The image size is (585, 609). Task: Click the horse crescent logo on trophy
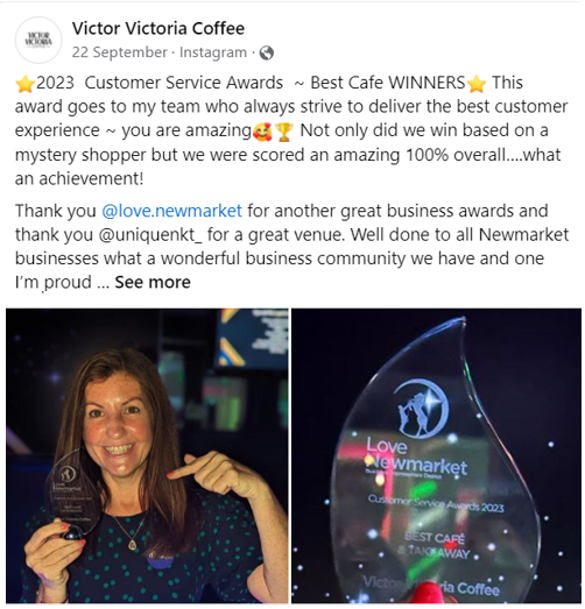point(422,409)
